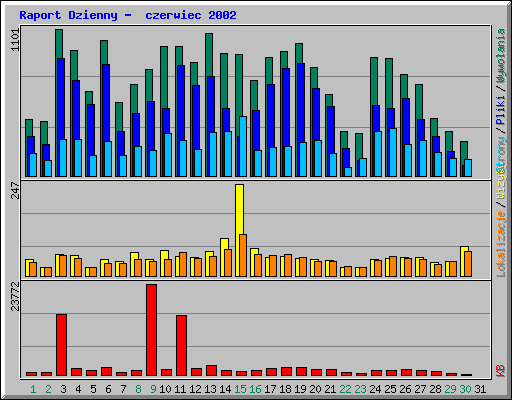Click the 1101 y-axis scale value
This screenshot has height=400, width=512.
click(x=15, y=40)
